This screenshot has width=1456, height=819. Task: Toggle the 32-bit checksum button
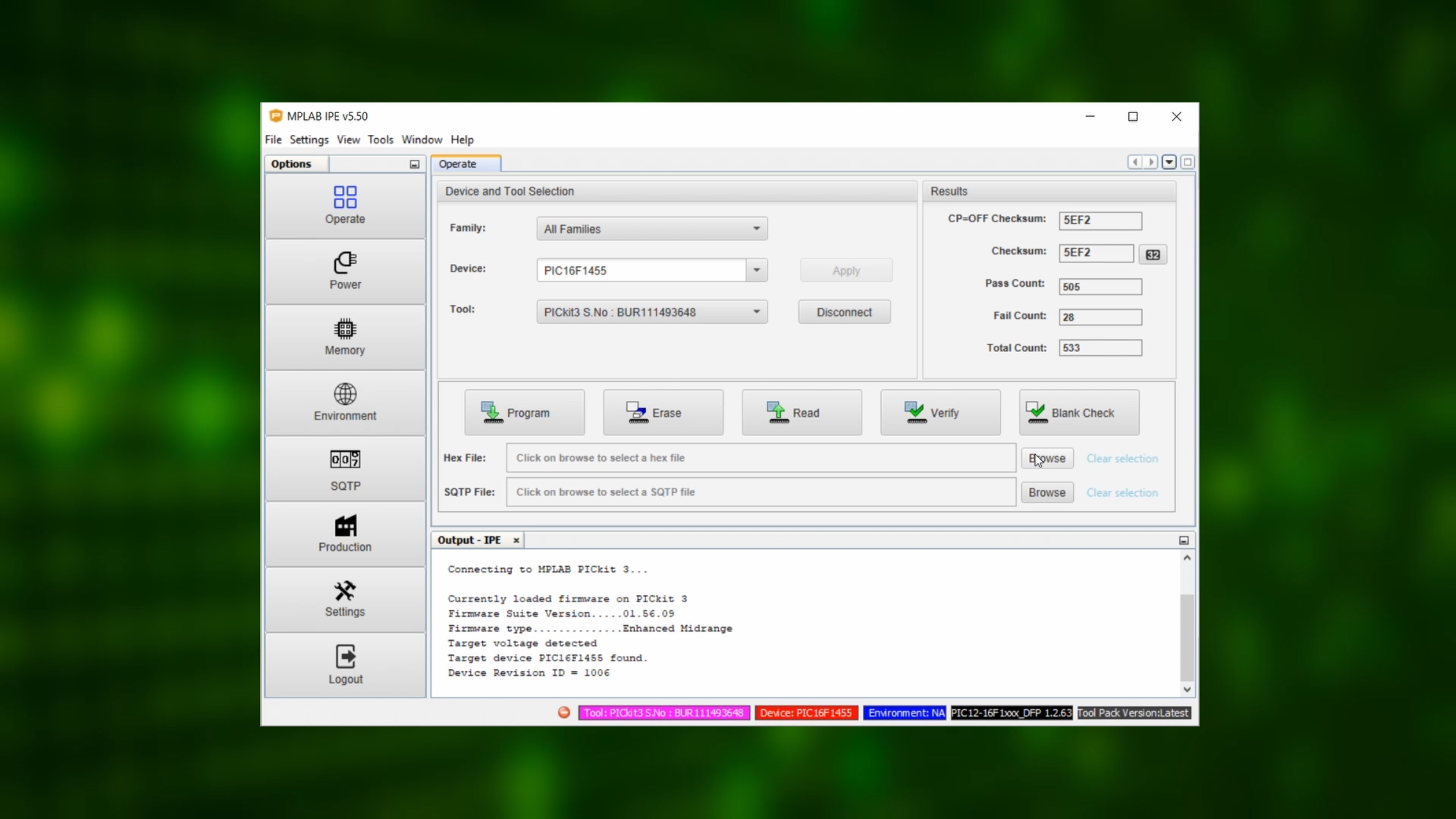[1152, 255]
